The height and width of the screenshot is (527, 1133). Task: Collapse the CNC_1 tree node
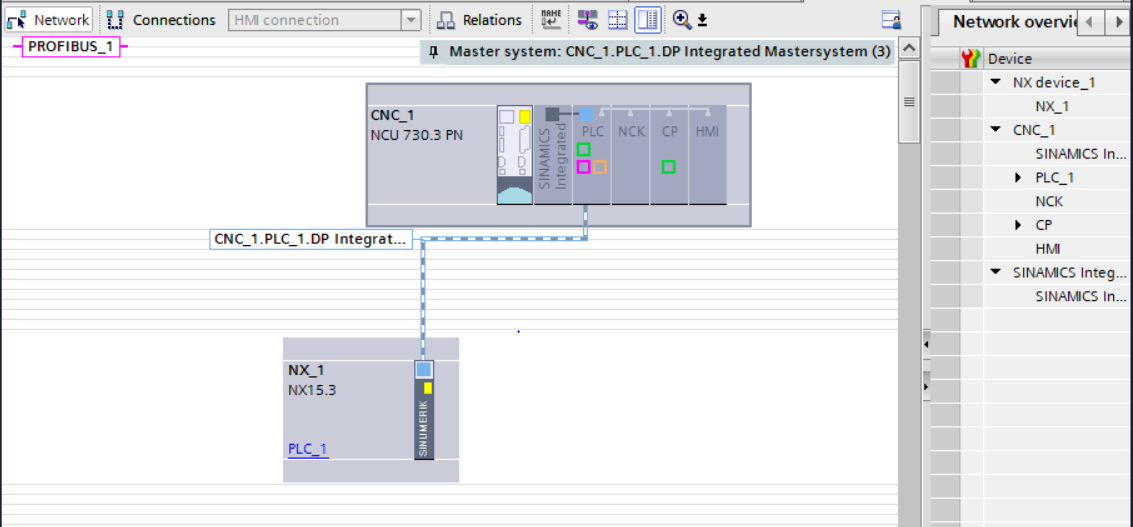[997, 130]
